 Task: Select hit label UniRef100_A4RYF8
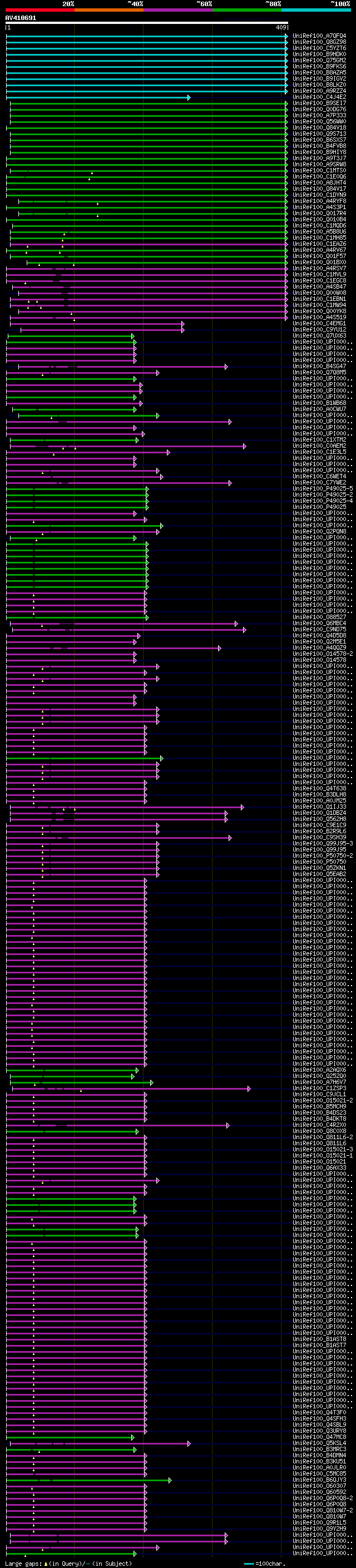319,201
